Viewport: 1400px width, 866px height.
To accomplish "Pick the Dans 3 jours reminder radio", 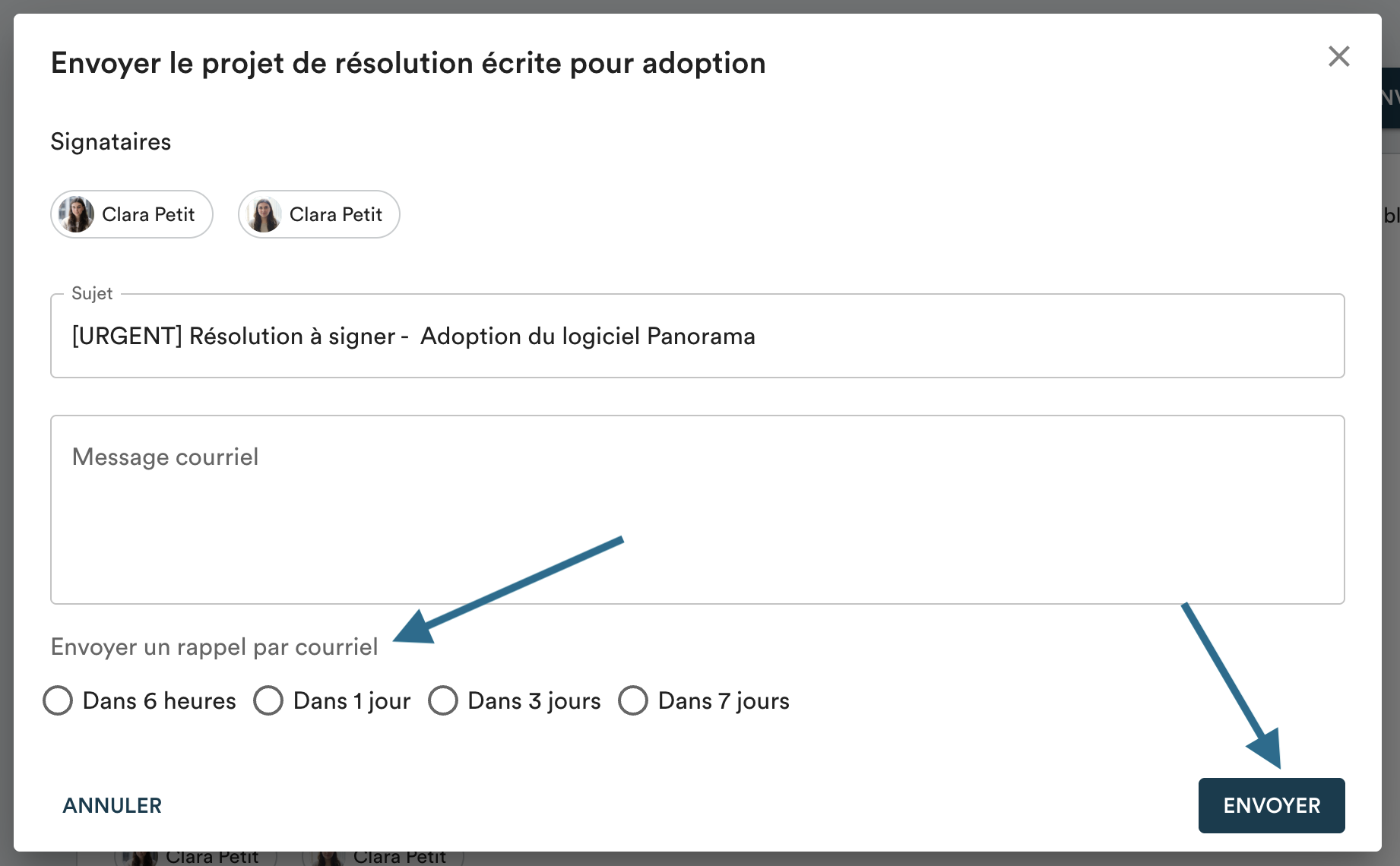I will click(x=443, y=700).
